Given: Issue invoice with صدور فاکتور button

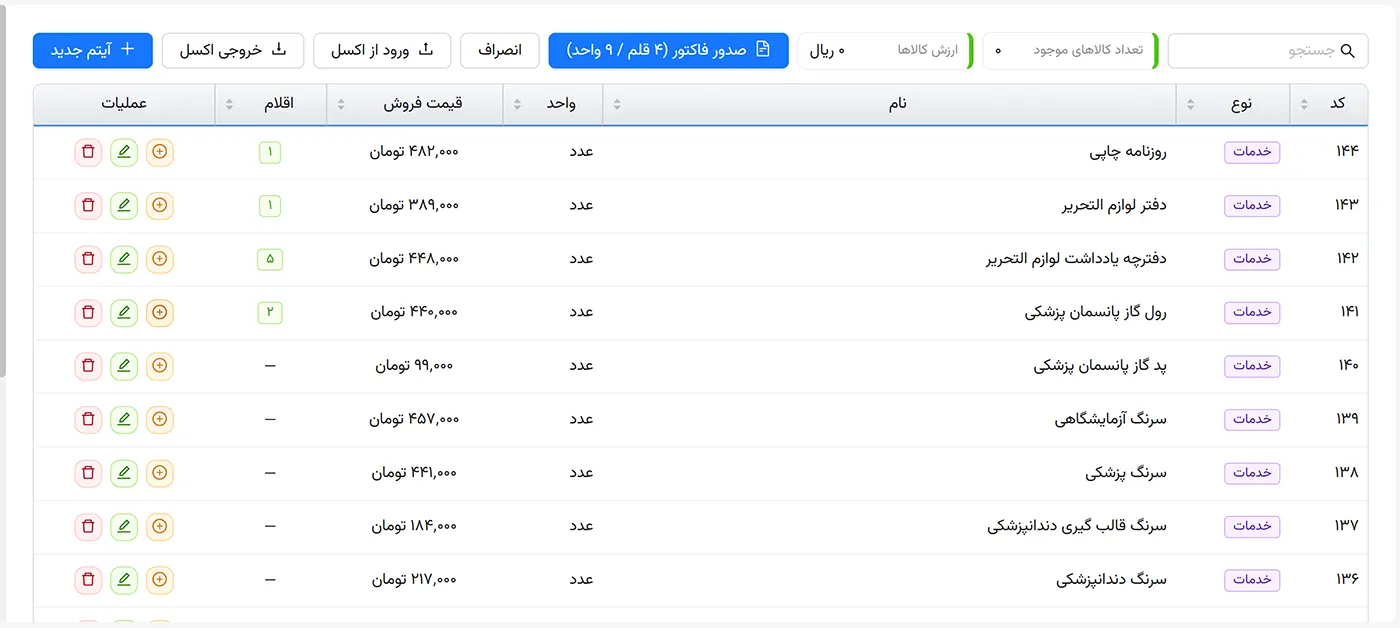Looking at the screenshot, I should coord(668,50).
